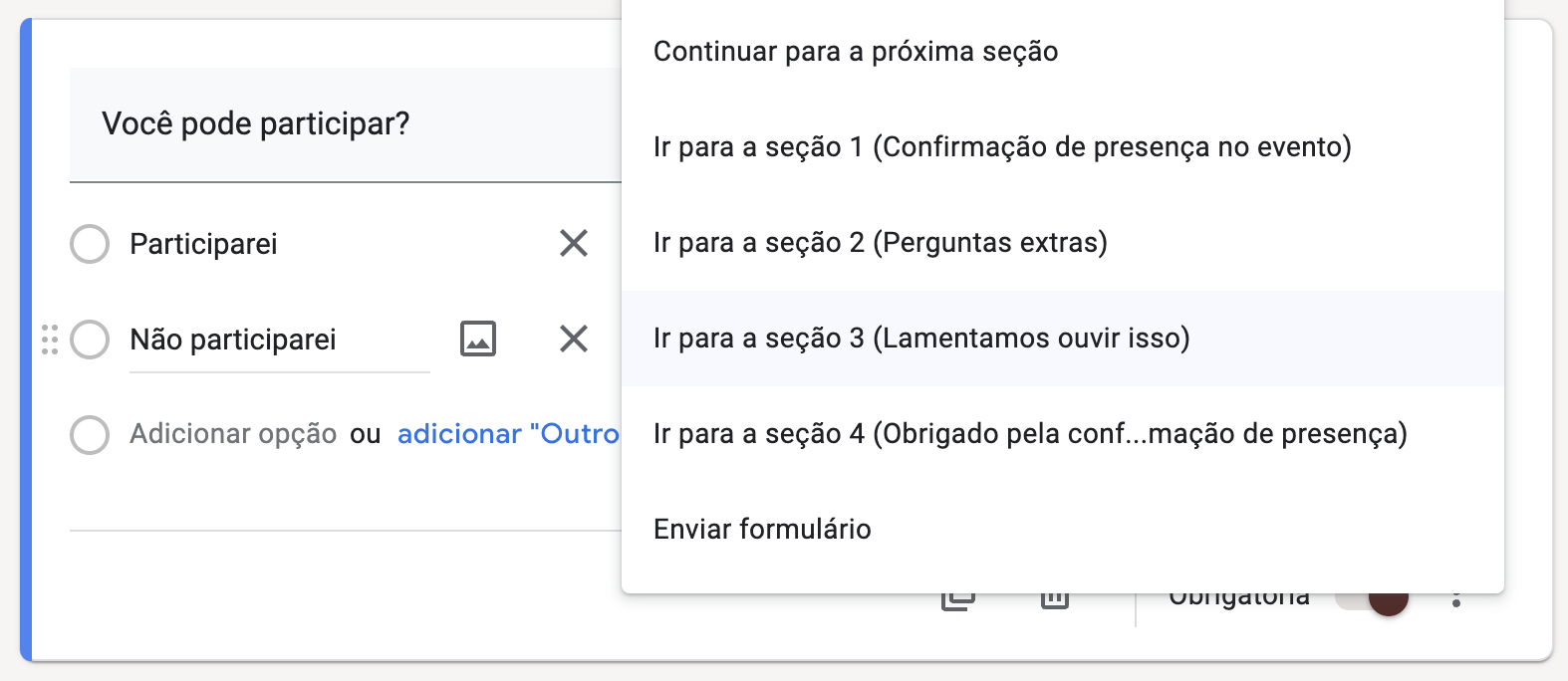Duplicate this question with the copy icon
Image resolution: width=1568 pixels, height=681 pixels.
(958, 599)
